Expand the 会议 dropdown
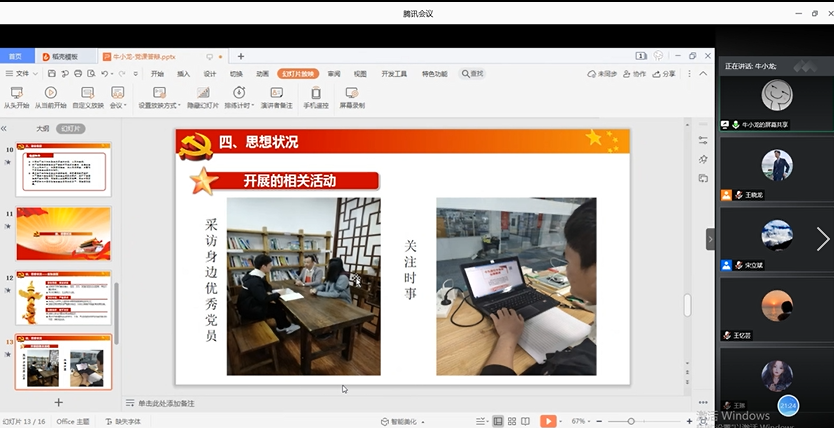This screenshot has height=428, width=834. pyautogui.click(x=118, y=105)
